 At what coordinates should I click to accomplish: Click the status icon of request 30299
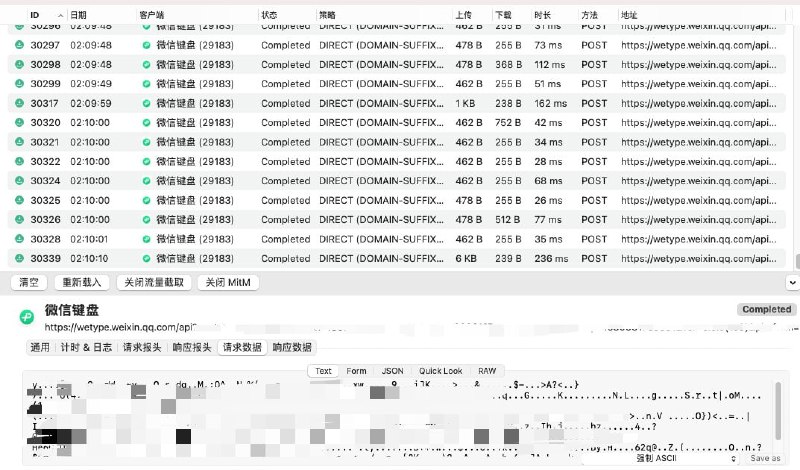19,84
